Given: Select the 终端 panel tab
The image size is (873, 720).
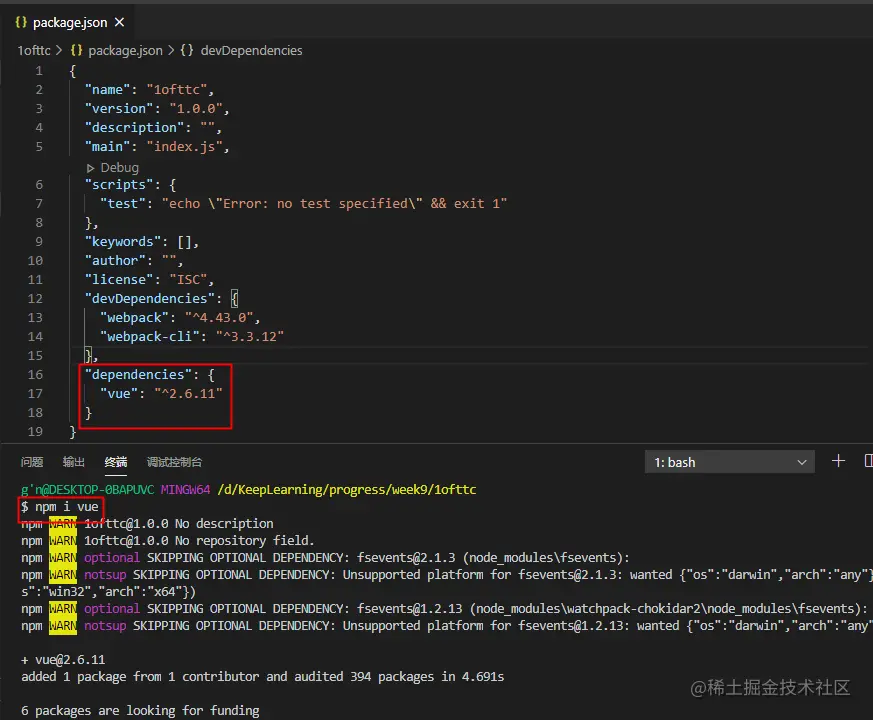Looking at the screenshot, I should [x=116, y=462].
